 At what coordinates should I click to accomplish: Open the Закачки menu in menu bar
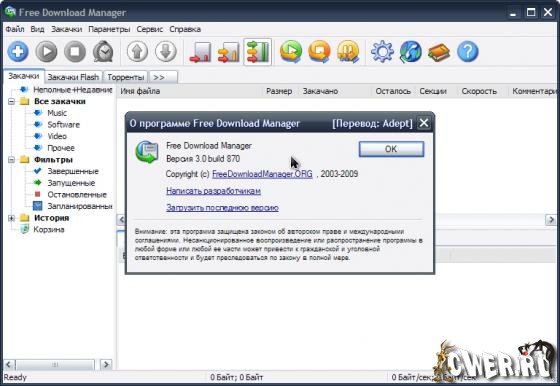pos(66,29)
